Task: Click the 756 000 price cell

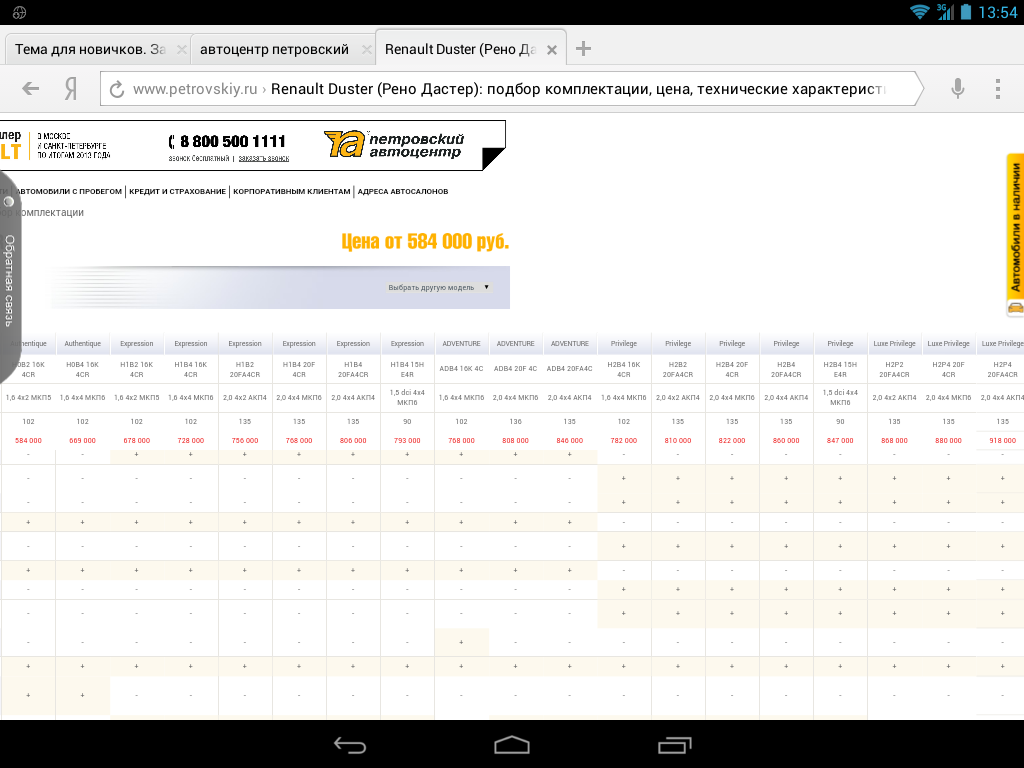Action: tap(245, 441)
